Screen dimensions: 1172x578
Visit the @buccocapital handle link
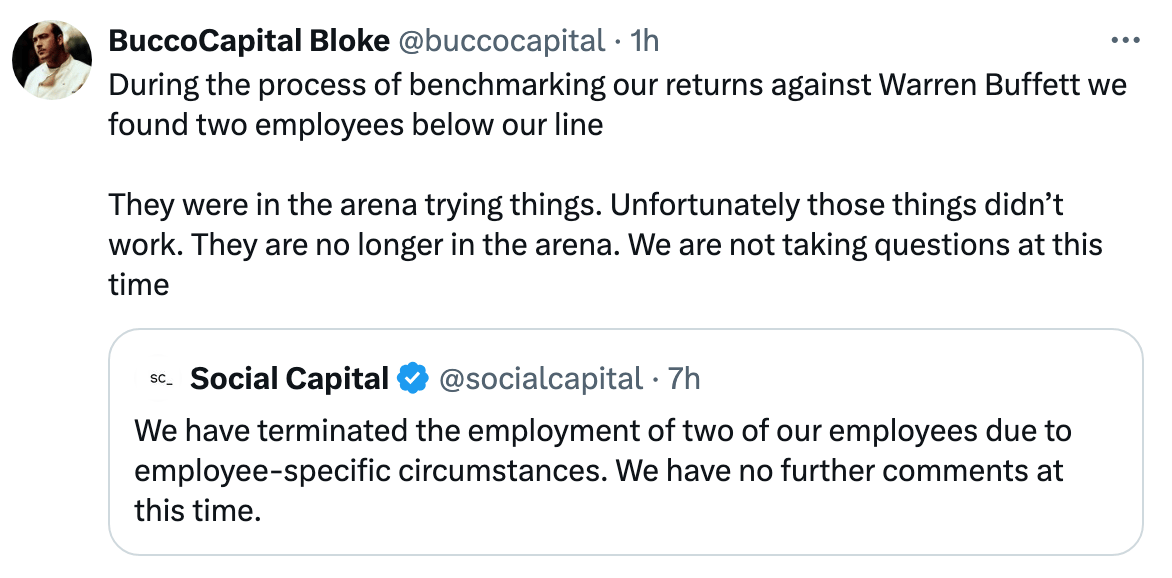[502, 40]
